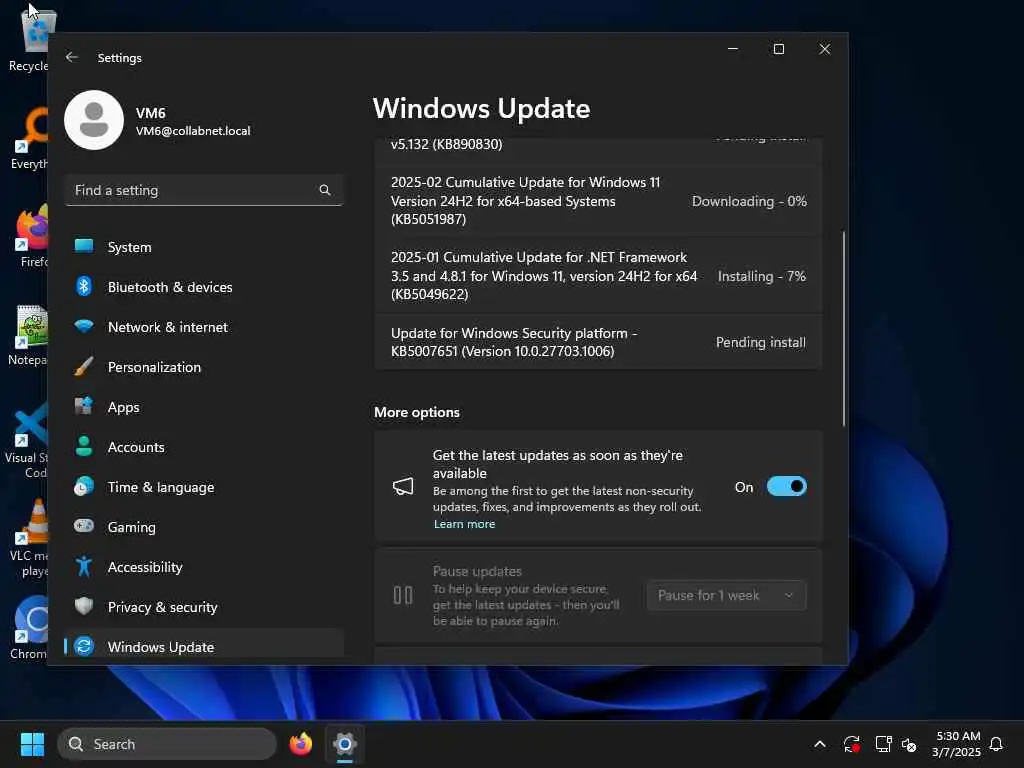The height and width of the screenshot is (768, 1024).
Task: Click the Find a setting search box
Action: point(204,190)
